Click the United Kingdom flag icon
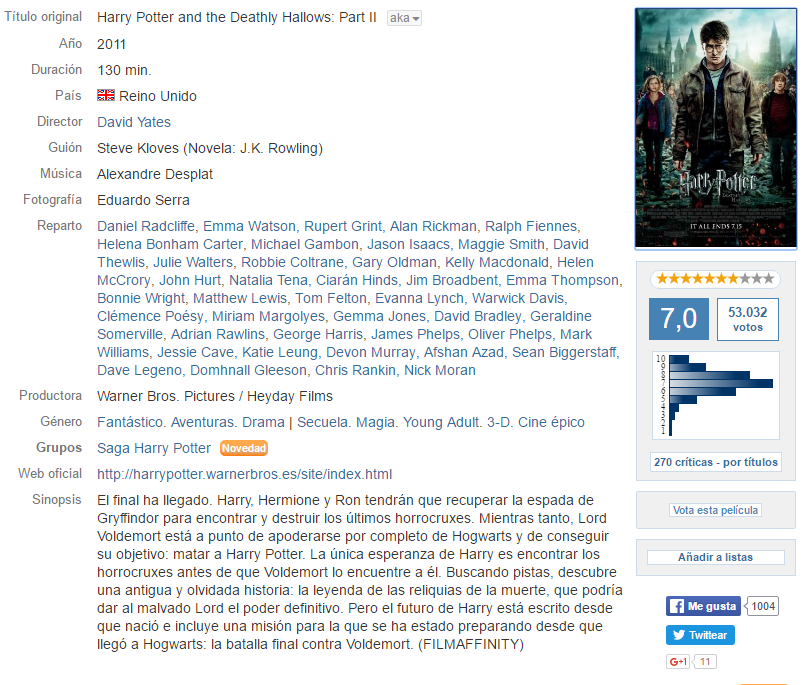This screenshot has height=685, width=802. 106,95
